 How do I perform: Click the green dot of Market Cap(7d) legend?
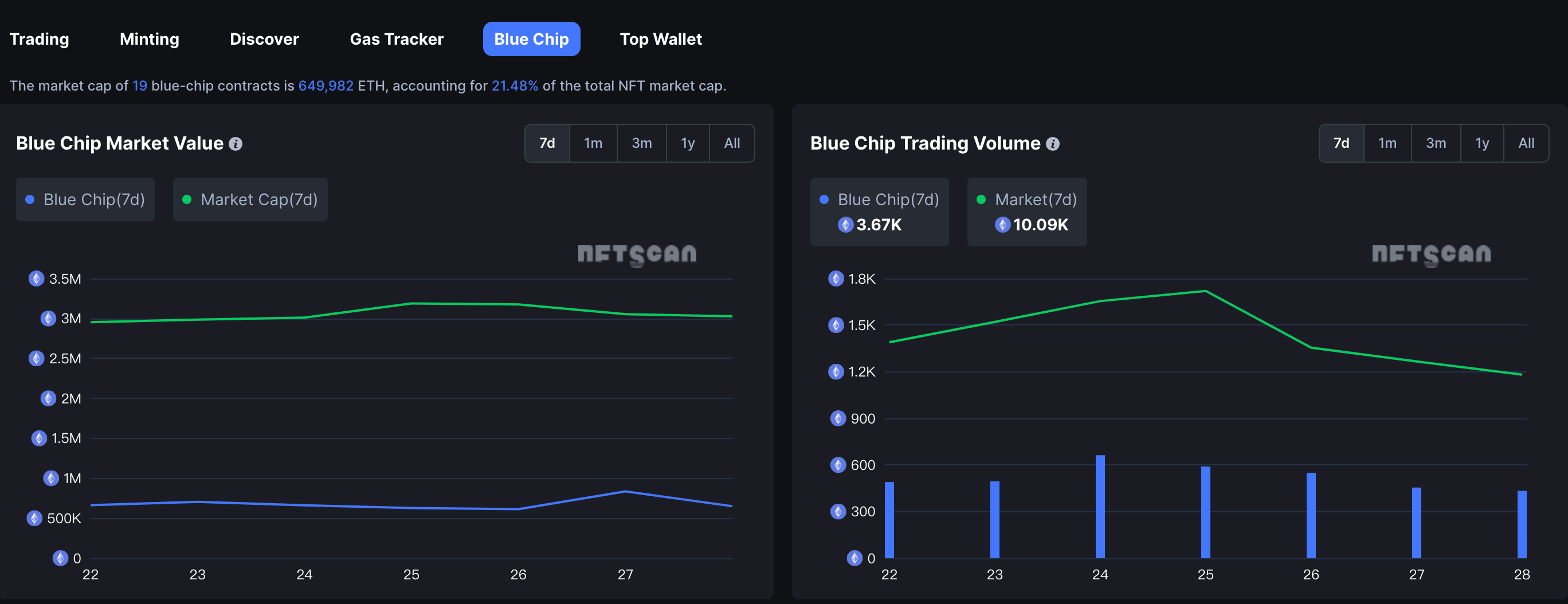[x=187, y=199]
